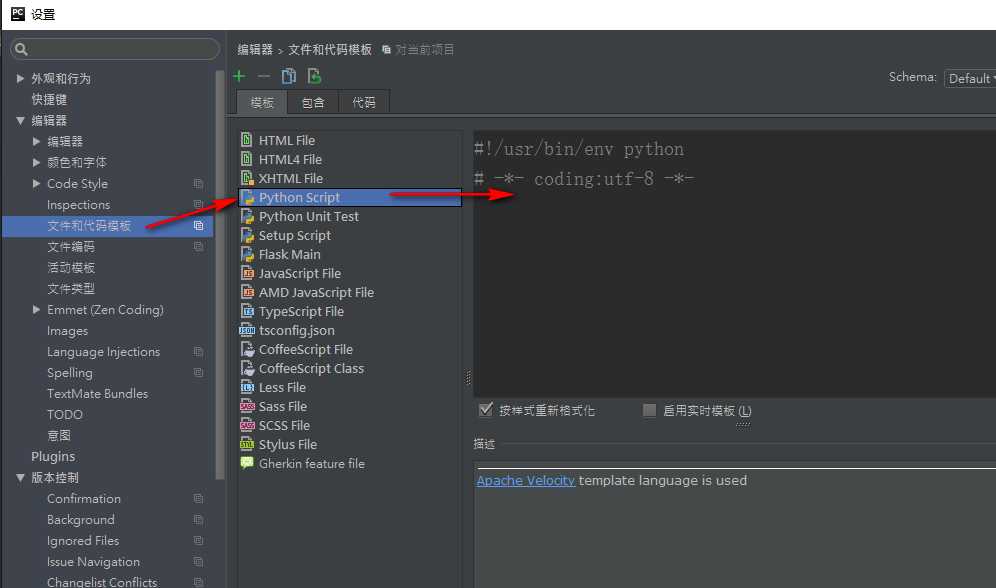This screenshot has height=588, width=996.
Task: Collapse the 版本控制 settings group
Action: [x=20, y=477]
